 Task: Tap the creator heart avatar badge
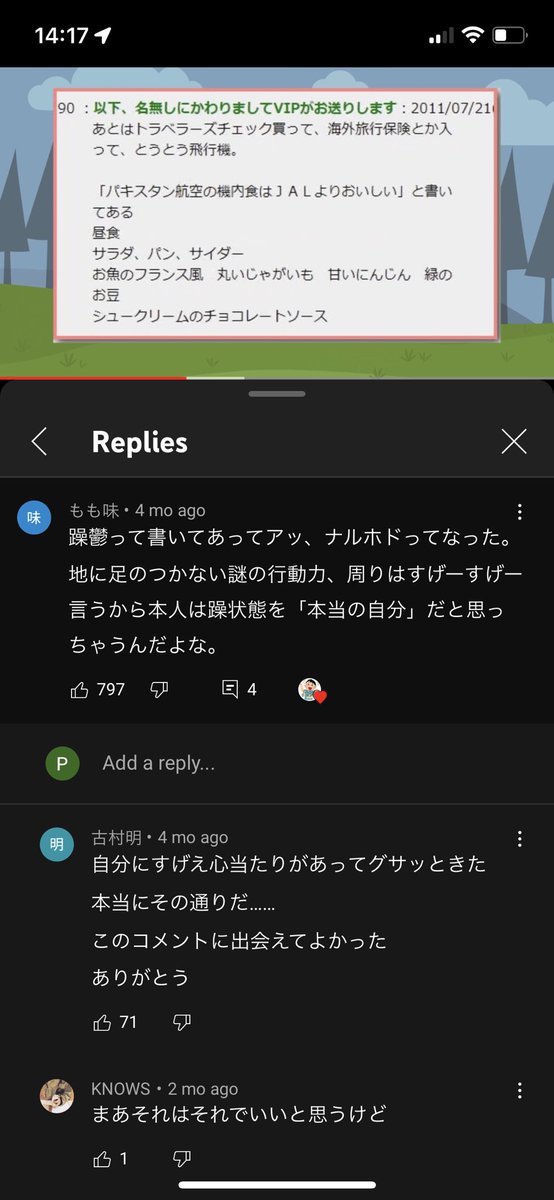(313, 690)
